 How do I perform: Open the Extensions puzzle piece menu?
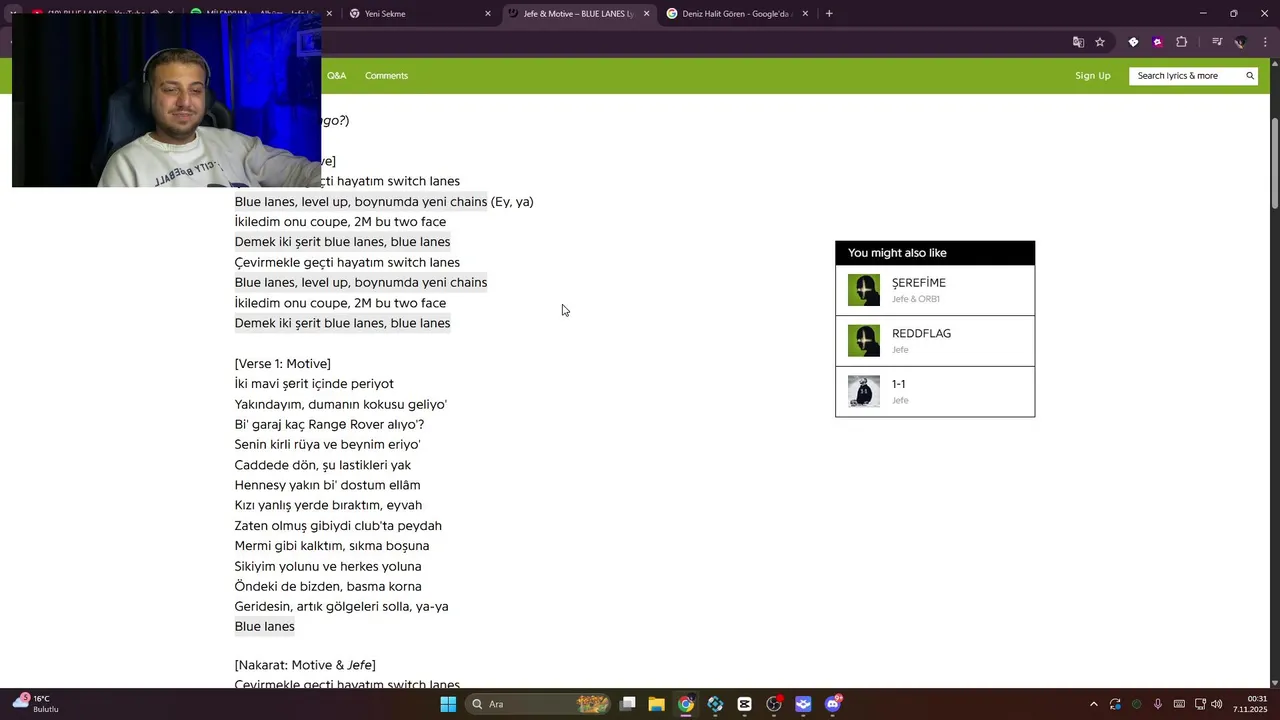1181,42
